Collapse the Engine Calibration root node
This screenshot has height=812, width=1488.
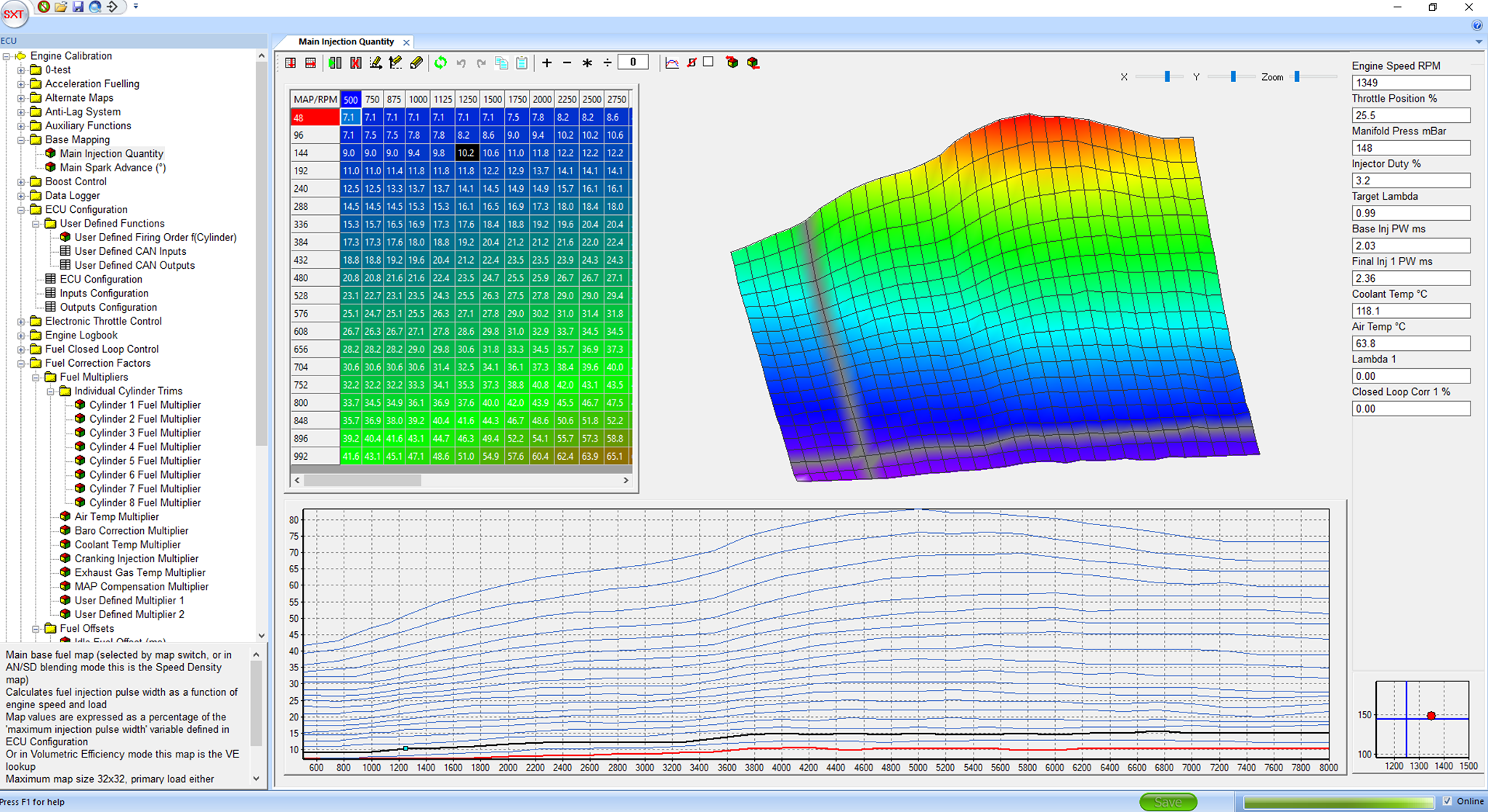[7, 56]
